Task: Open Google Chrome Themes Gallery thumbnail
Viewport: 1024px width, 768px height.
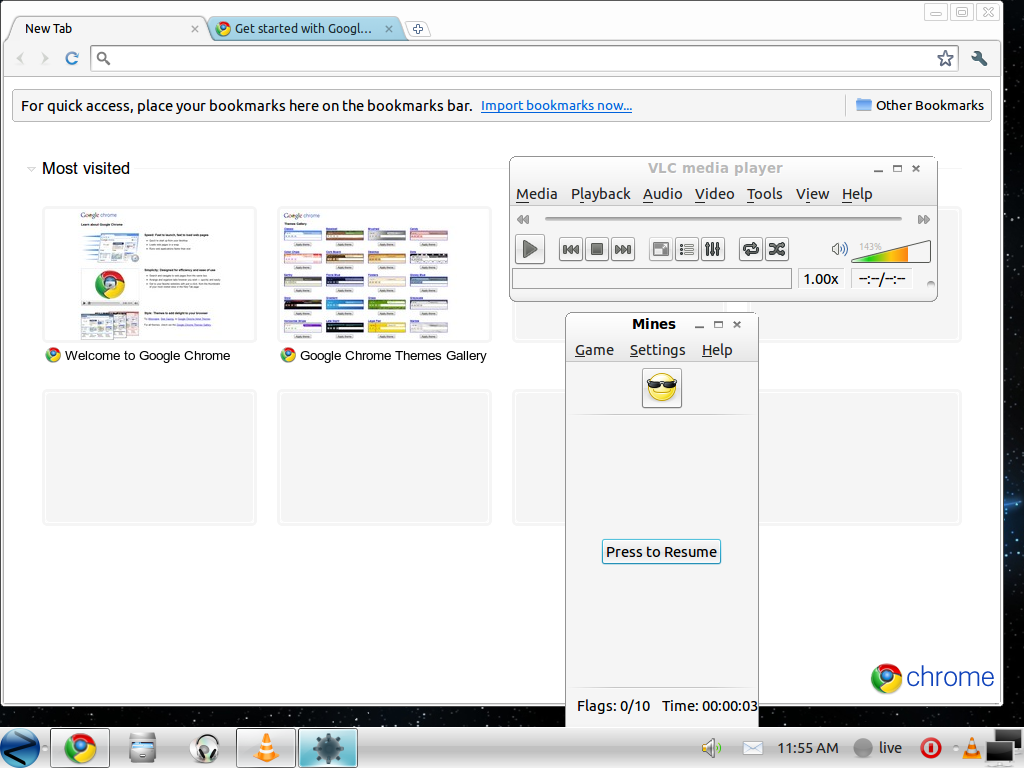Action: 385,275
